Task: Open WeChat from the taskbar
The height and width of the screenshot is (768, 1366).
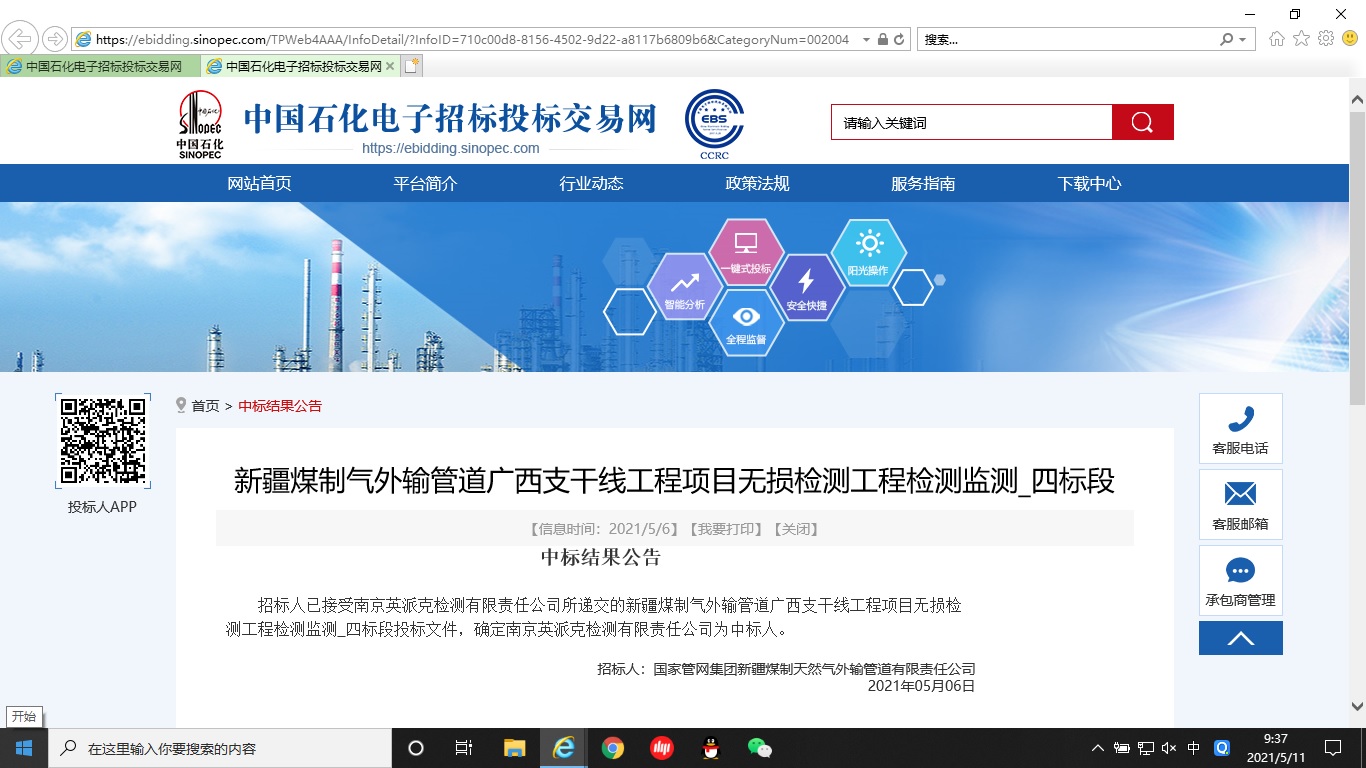Action: (758, 747)
